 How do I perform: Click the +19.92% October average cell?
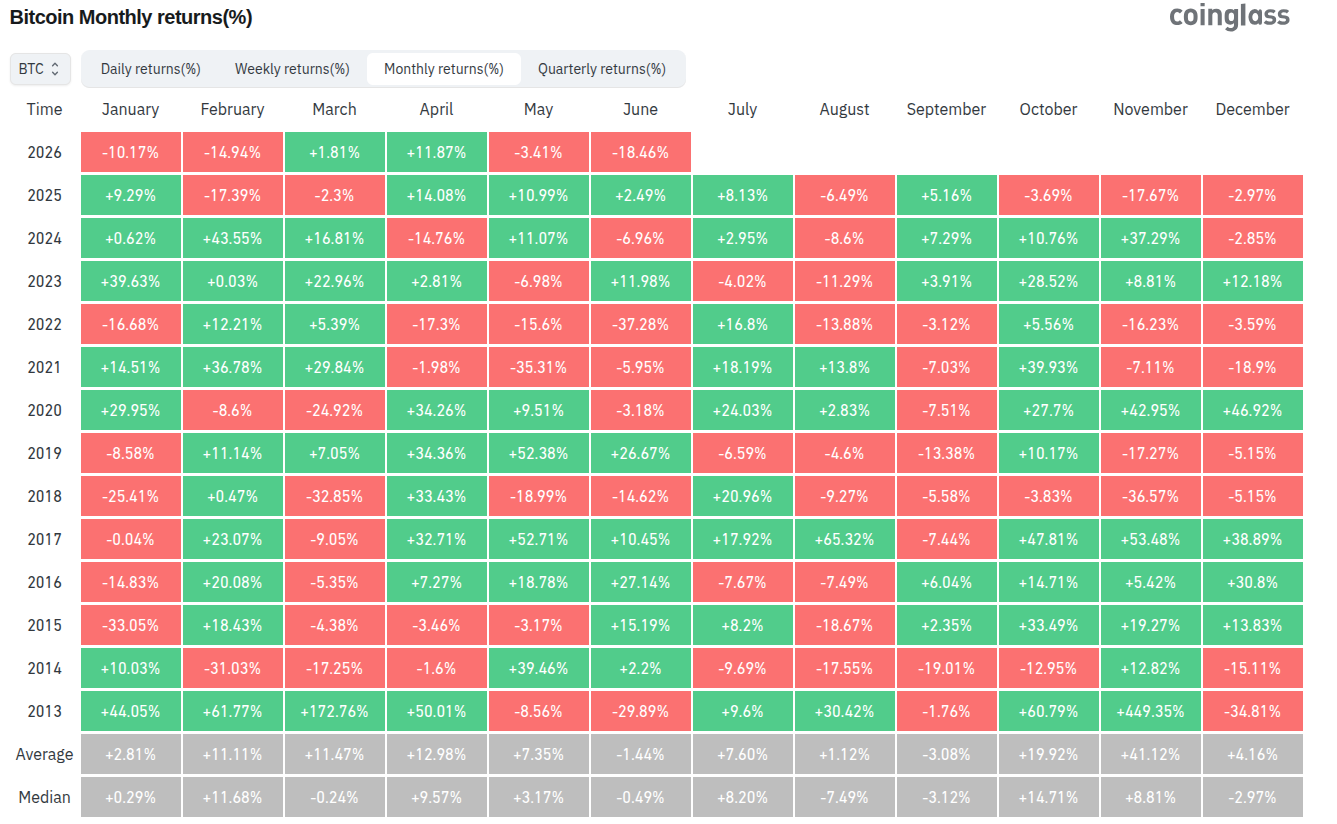pos(1049,754)
